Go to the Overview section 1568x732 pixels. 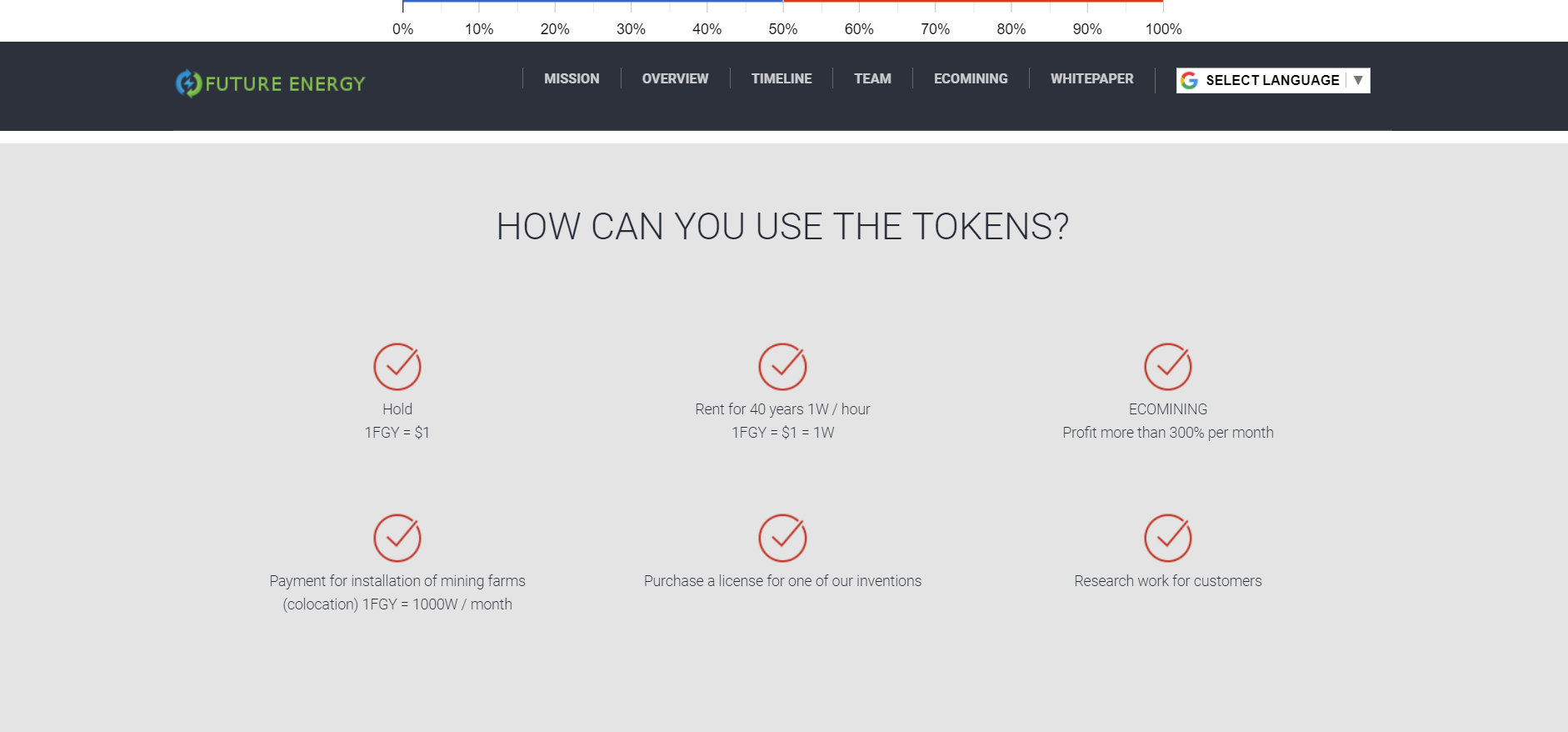pos(675,78)
